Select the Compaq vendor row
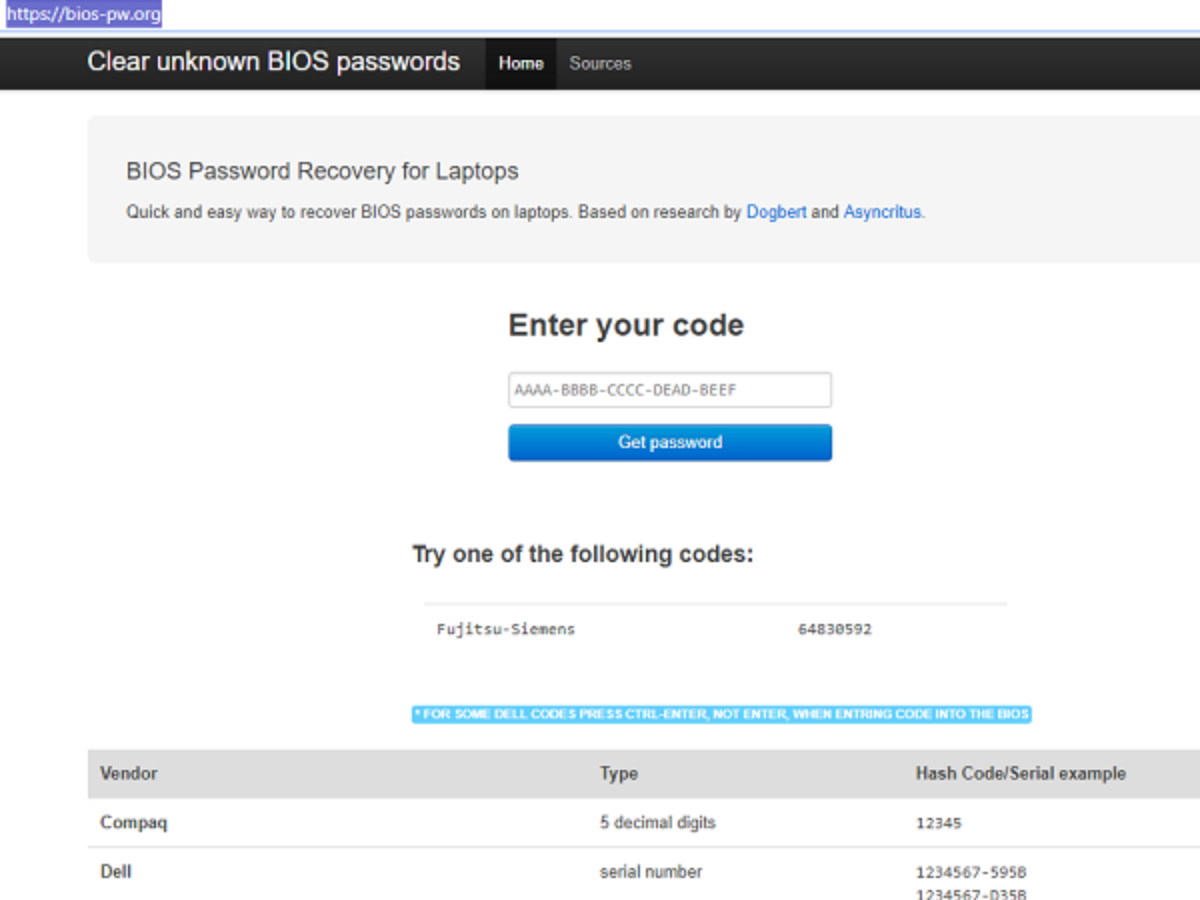Screen dimensions: 1200x900 pos(134,823)
